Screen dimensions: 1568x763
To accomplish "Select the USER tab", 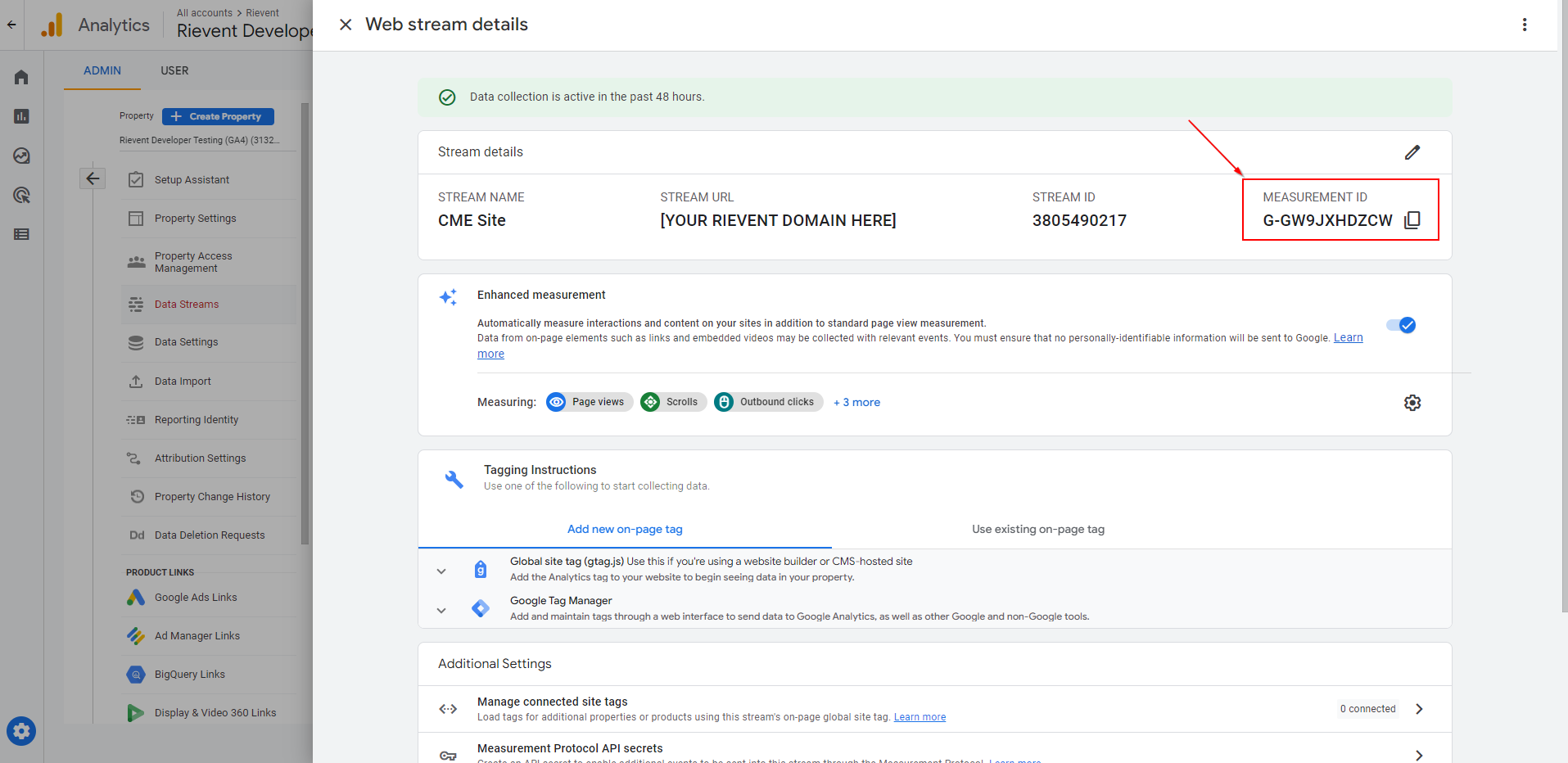I will pos(174,70).
